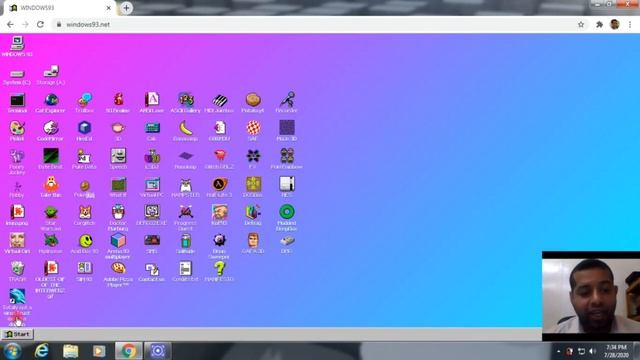The height and width of the screenshot is (360, 640).
Task: Switch to Chrome on the taskbar
Action: point(129,351)
